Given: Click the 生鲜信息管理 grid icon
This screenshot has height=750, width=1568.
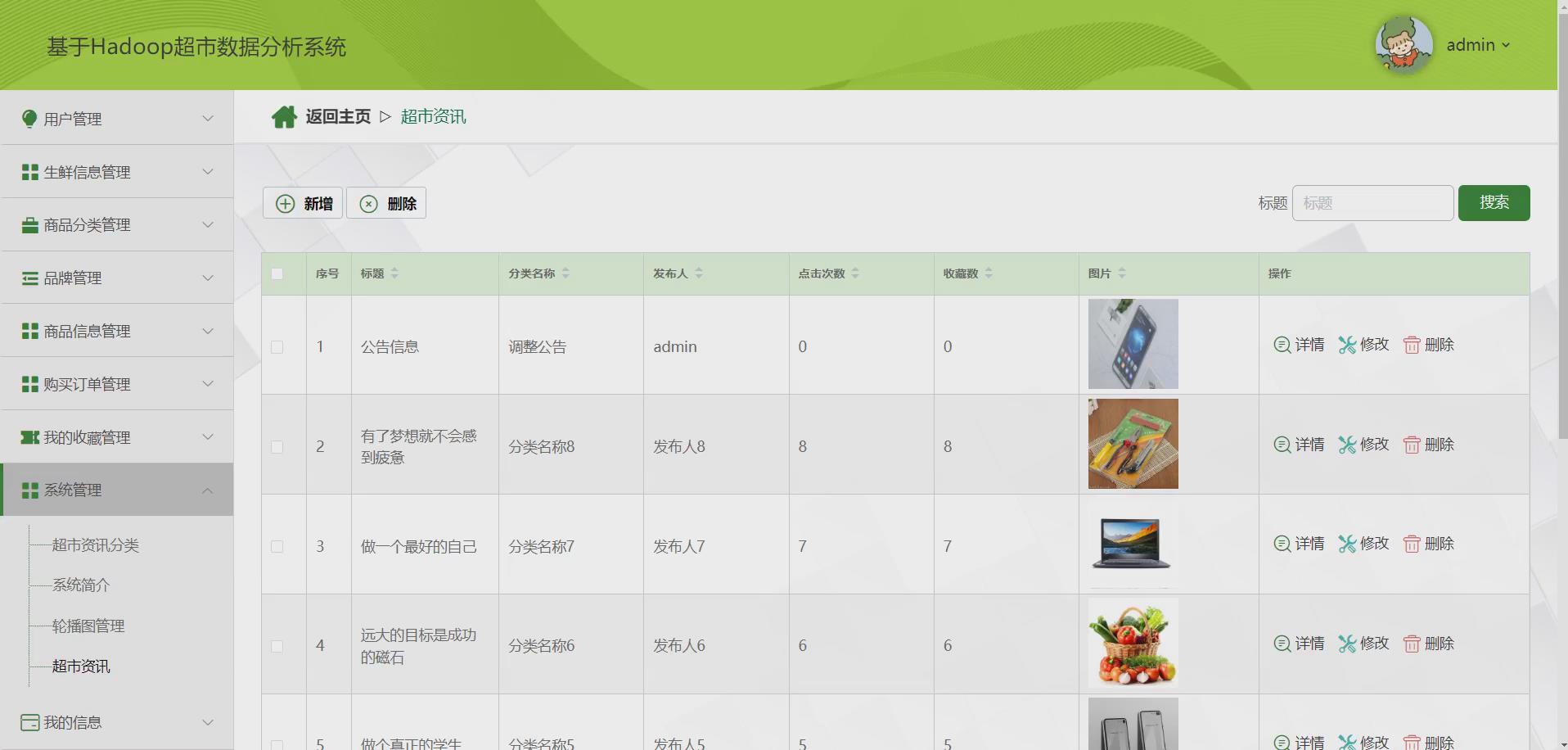Looking at the screenshot, I should (30, 172).
